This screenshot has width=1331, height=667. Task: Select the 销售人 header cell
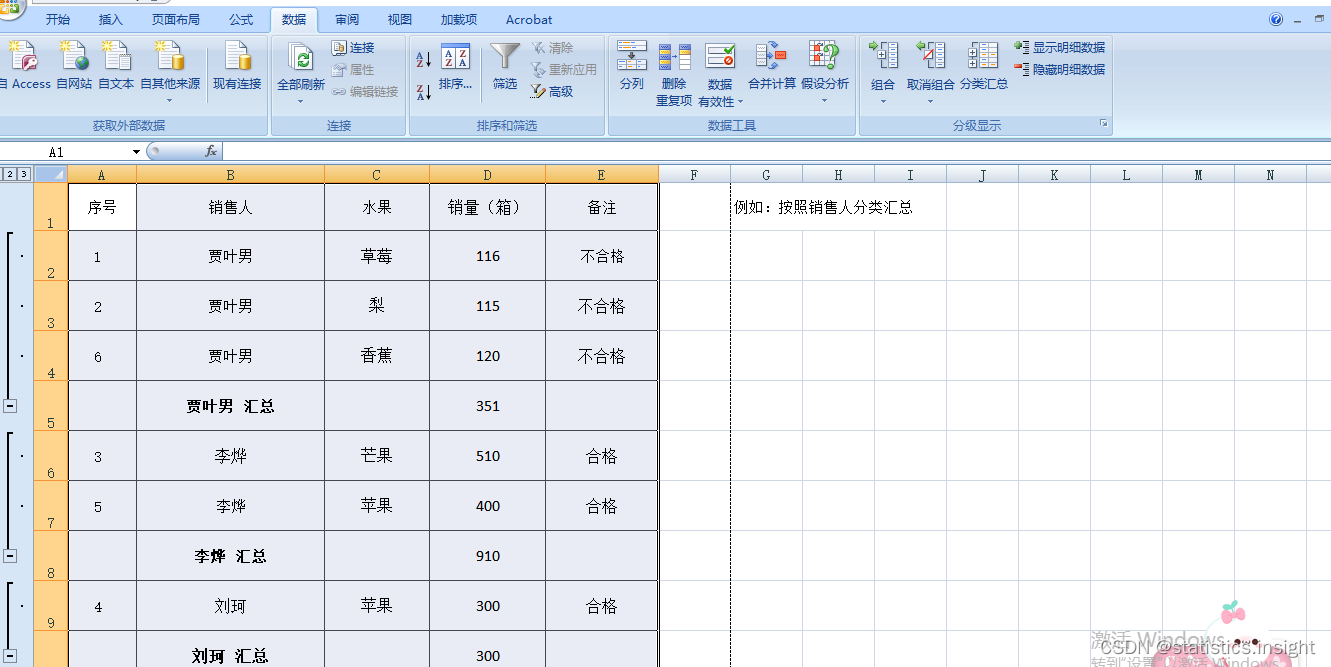(x=230, y=207)
